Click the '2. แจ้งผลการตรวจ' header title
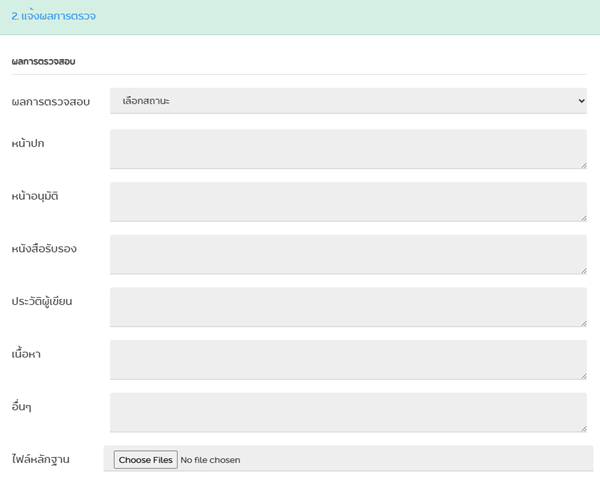The width and height of the screenshot is (600, 485). tap(54, 16)
